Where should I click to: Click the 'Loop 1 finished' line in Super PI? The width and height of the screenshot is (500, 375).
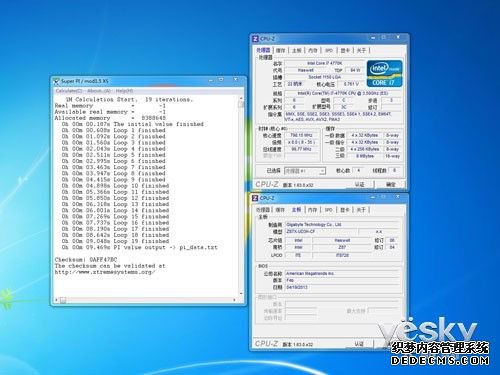pos(113,130)
